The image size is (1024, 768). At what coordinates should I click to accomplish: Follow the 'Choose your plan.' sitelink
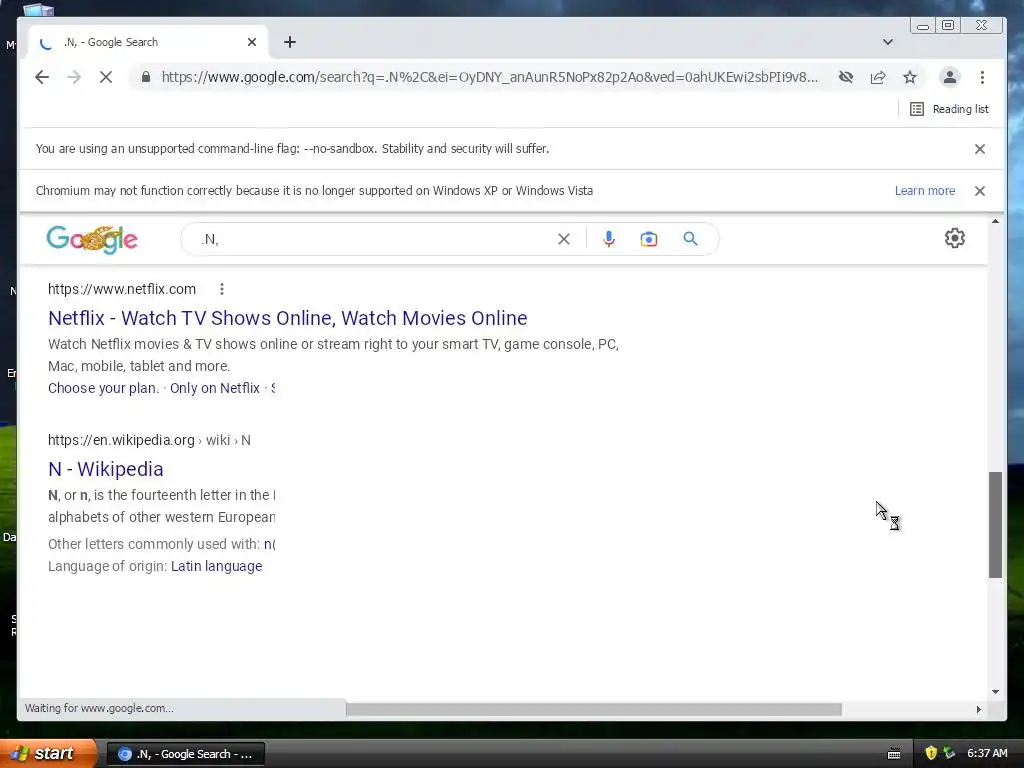pos(103,388)
